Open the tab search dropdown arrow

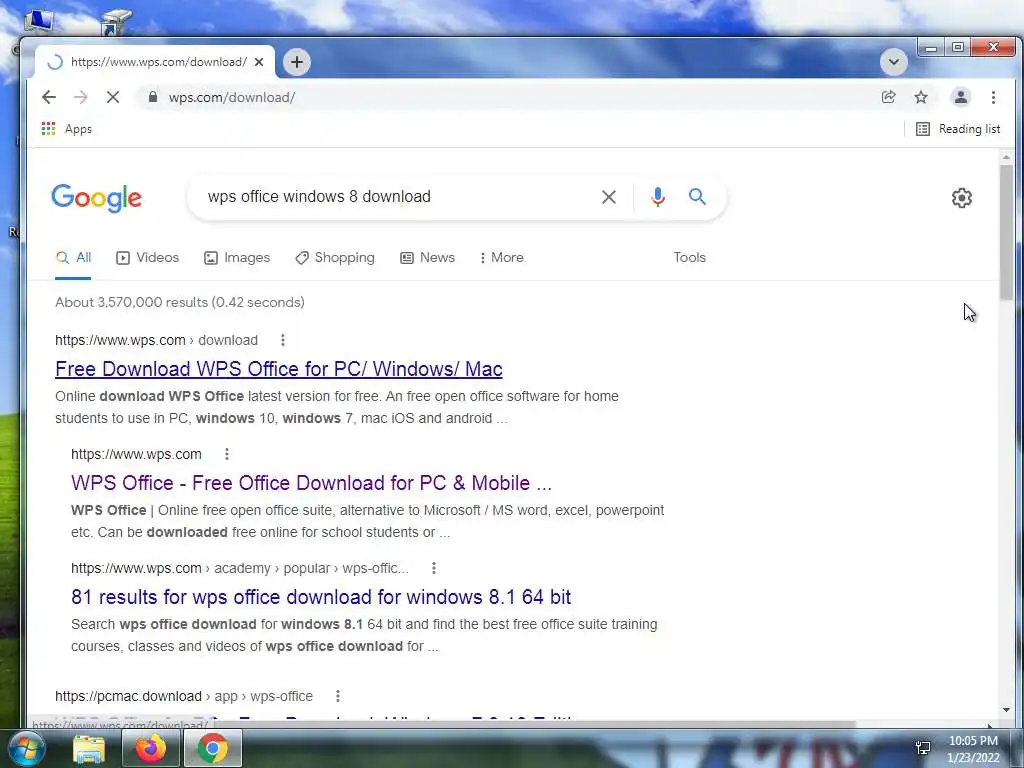[x=893, y=62]
